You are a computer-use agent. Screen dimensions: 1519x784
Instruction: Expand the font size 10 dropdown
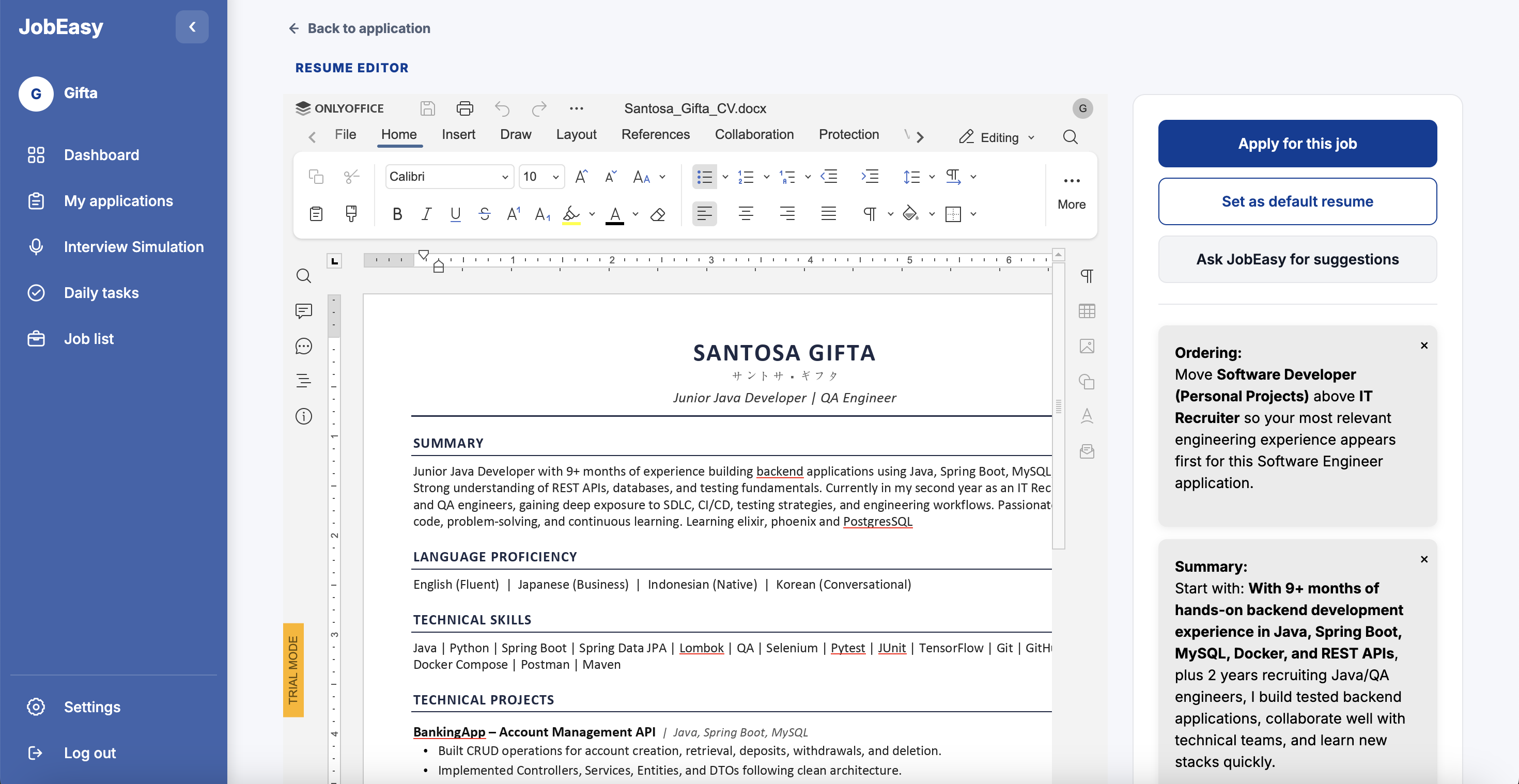pos(541,176)
